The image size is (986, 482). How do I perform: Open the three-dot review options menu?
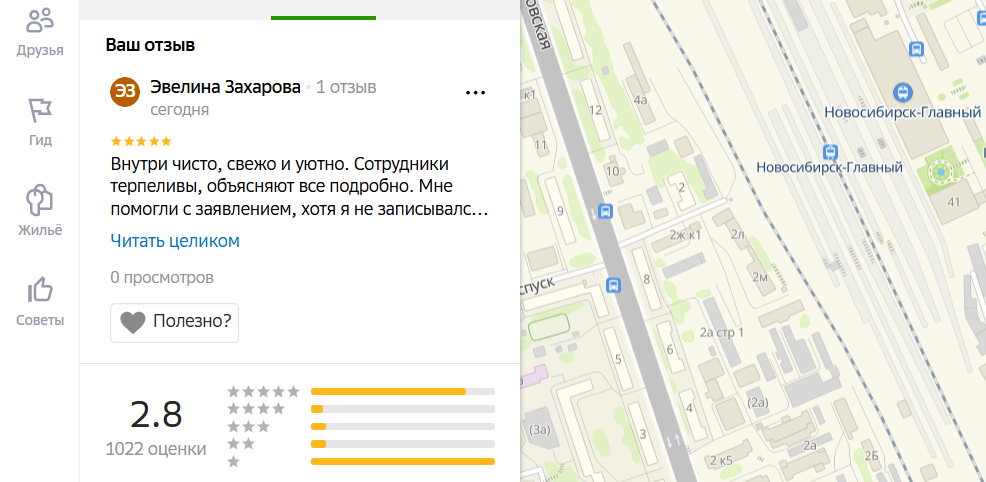(475, 92)
